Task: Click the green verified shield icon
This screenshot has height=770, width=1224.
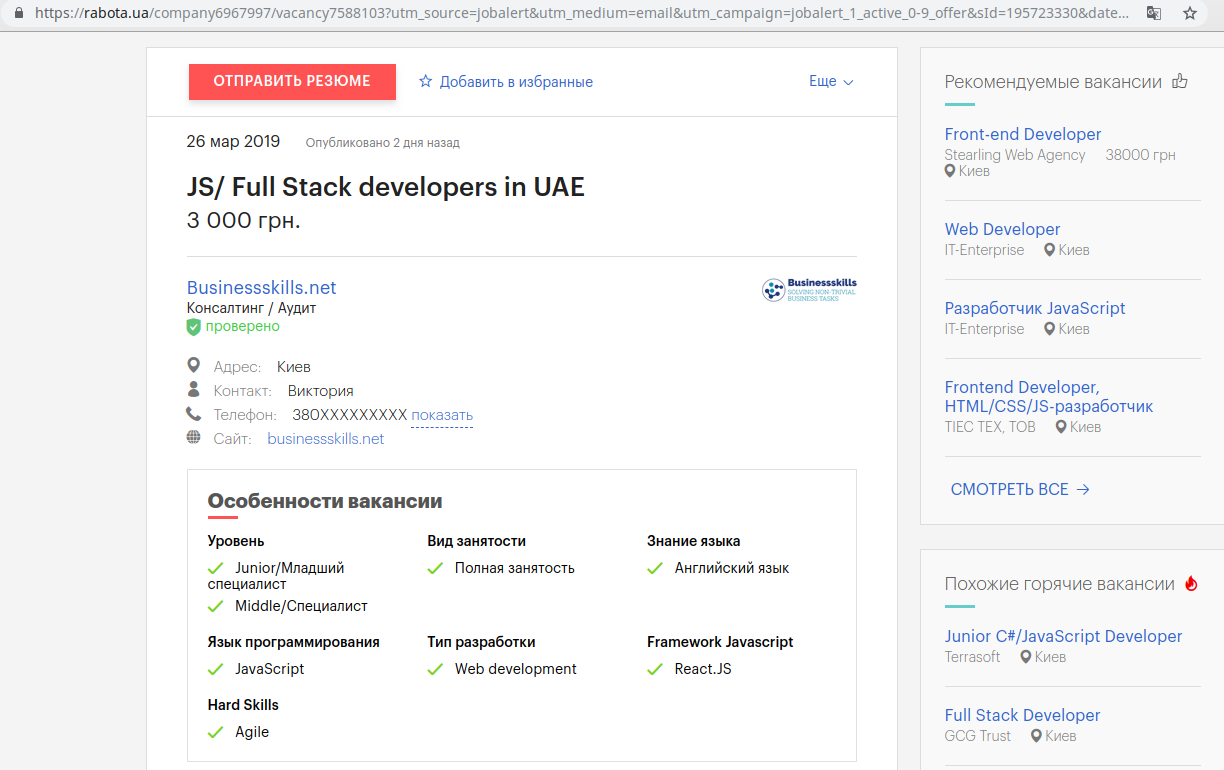Action: [194, 327]
